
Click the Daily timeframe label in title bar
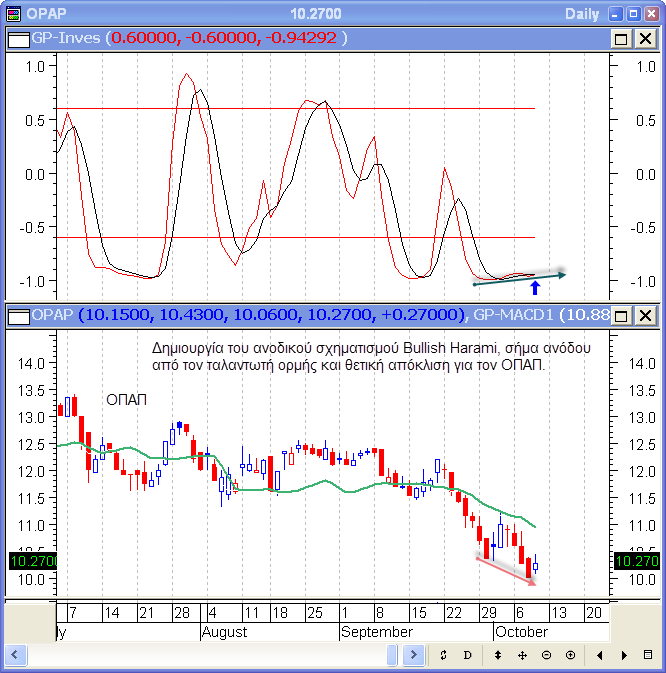click(x=583, y=13)
